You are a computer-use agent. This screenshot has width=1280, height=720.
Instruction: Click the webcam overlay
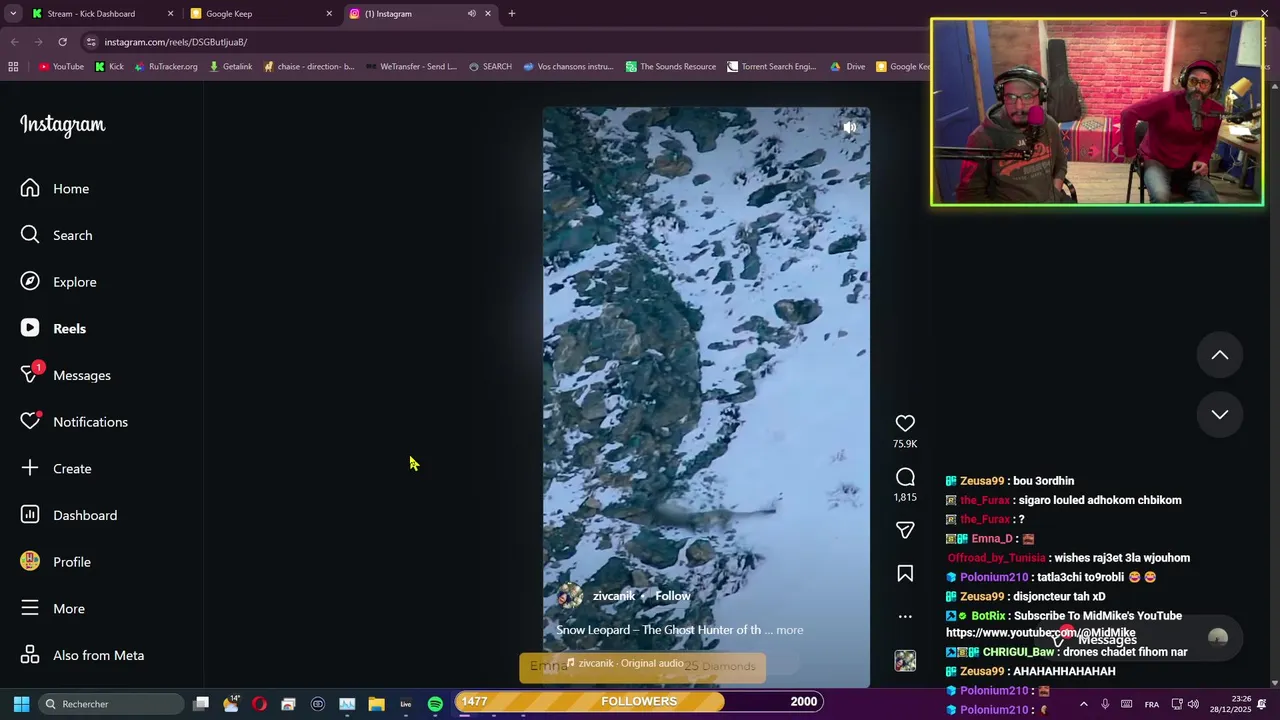coord(1097,112)
